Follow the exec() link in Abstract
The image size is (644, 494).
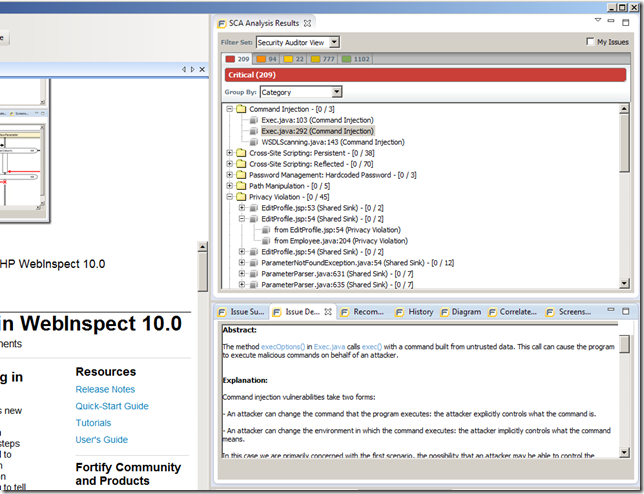click(372, 347)
